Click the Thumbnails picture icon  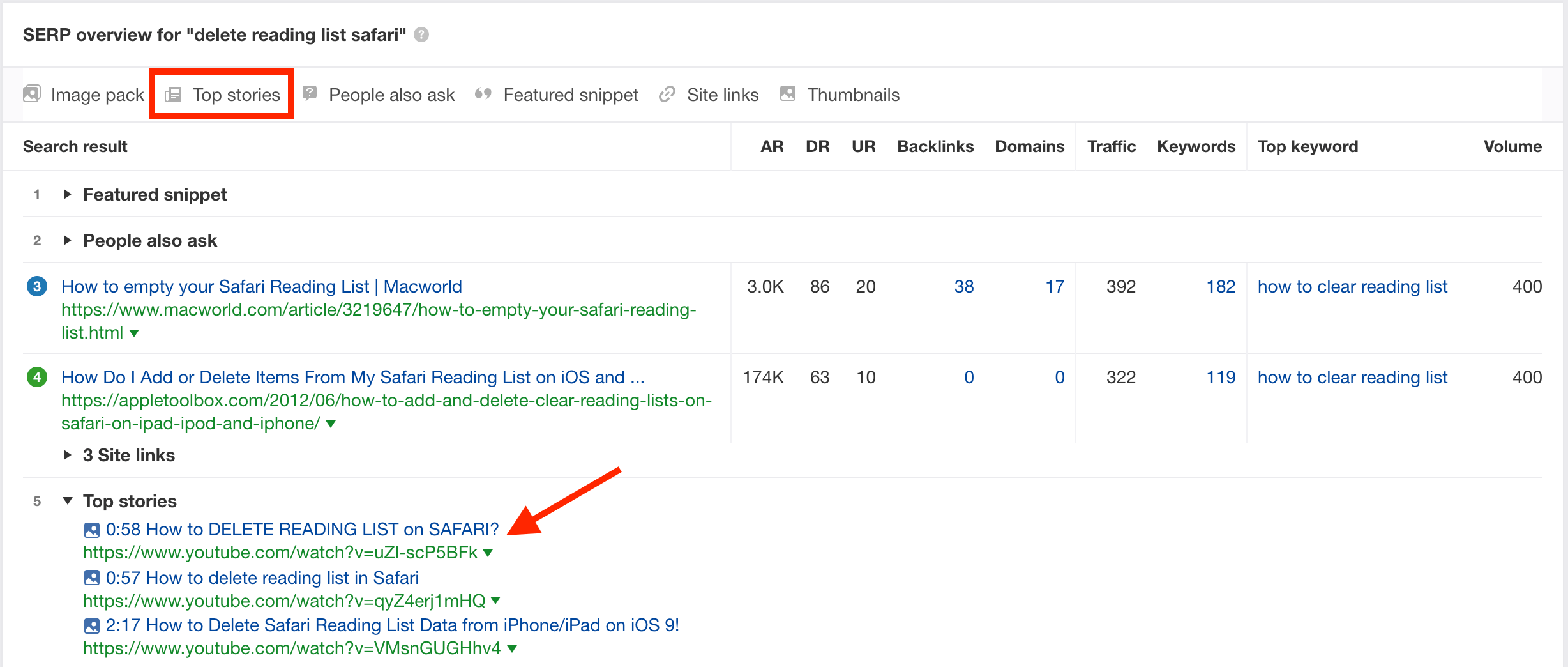(x=788, y=94)
